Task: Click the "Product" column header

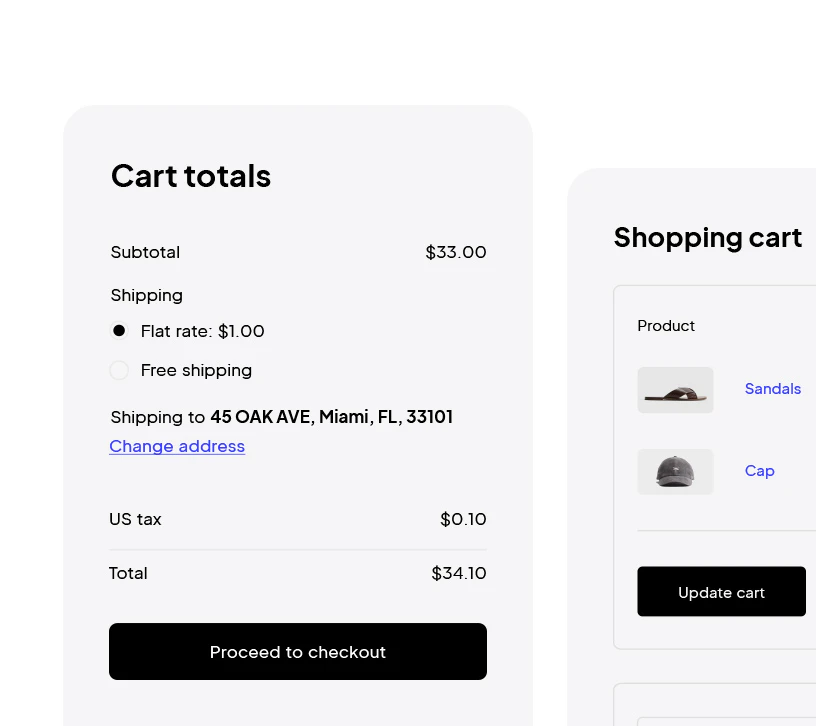Action: [666, 325]
